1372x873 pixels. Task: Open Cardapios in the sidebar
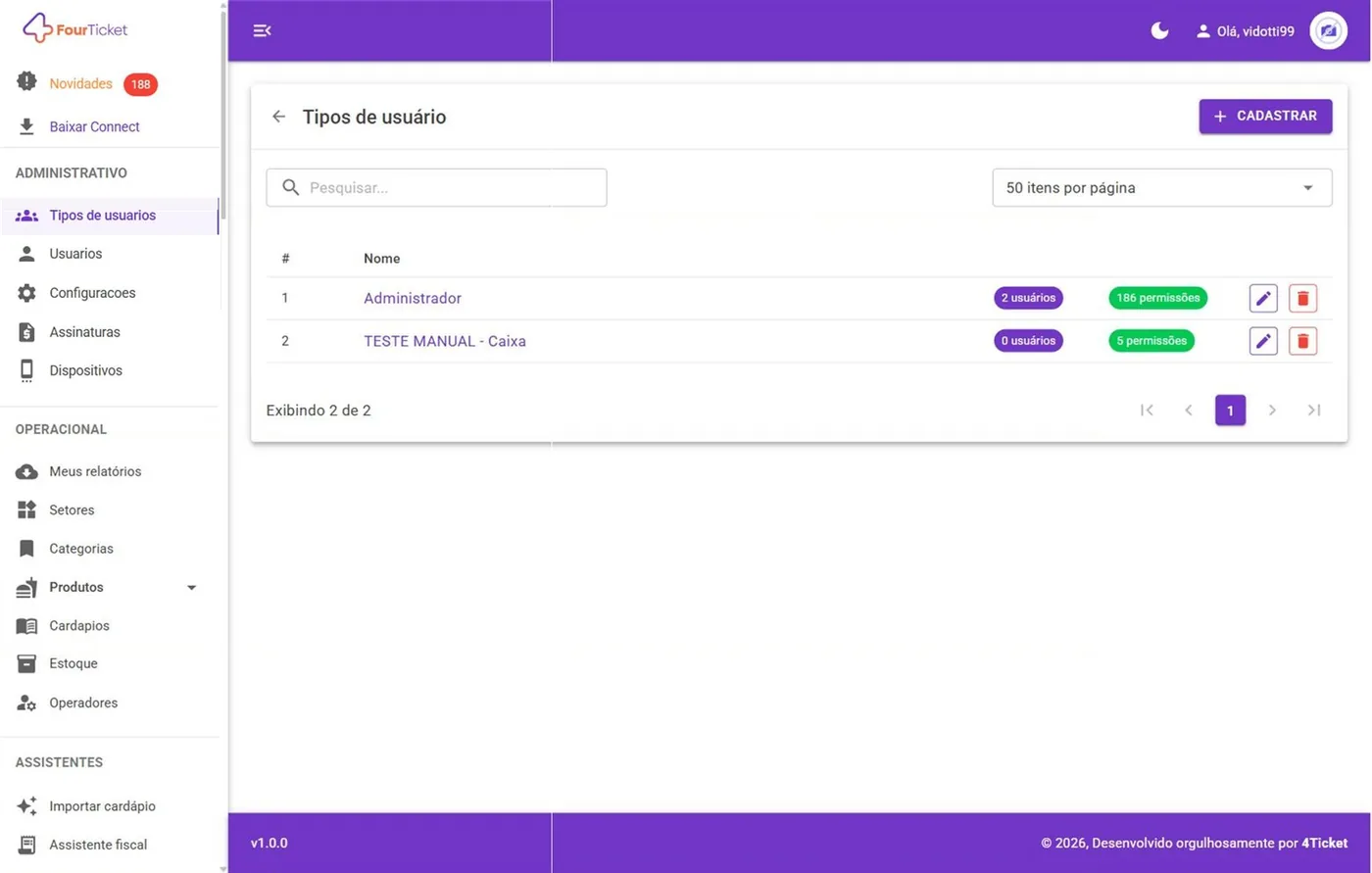coord(79,625)
